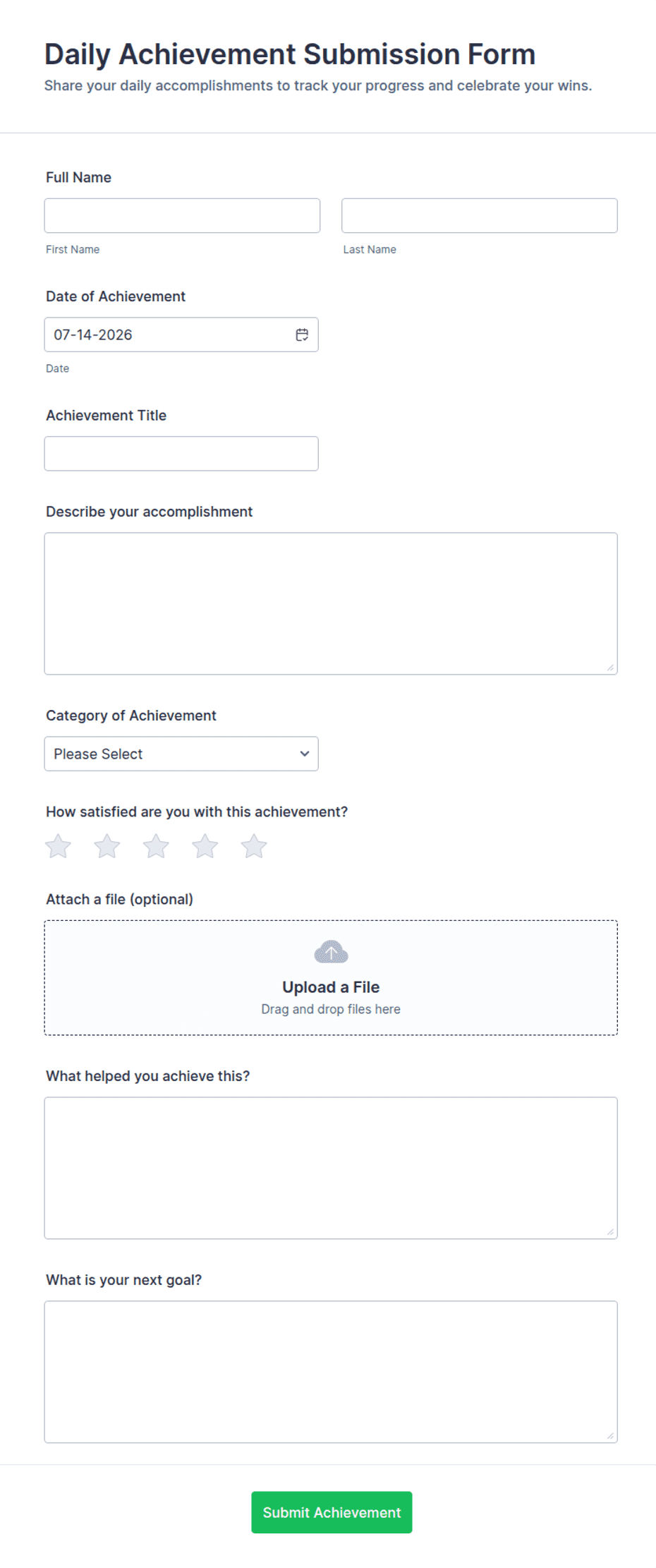Click the chevron arrow on Please Select
Screen dimensions: 656x1568
(304, 754)
